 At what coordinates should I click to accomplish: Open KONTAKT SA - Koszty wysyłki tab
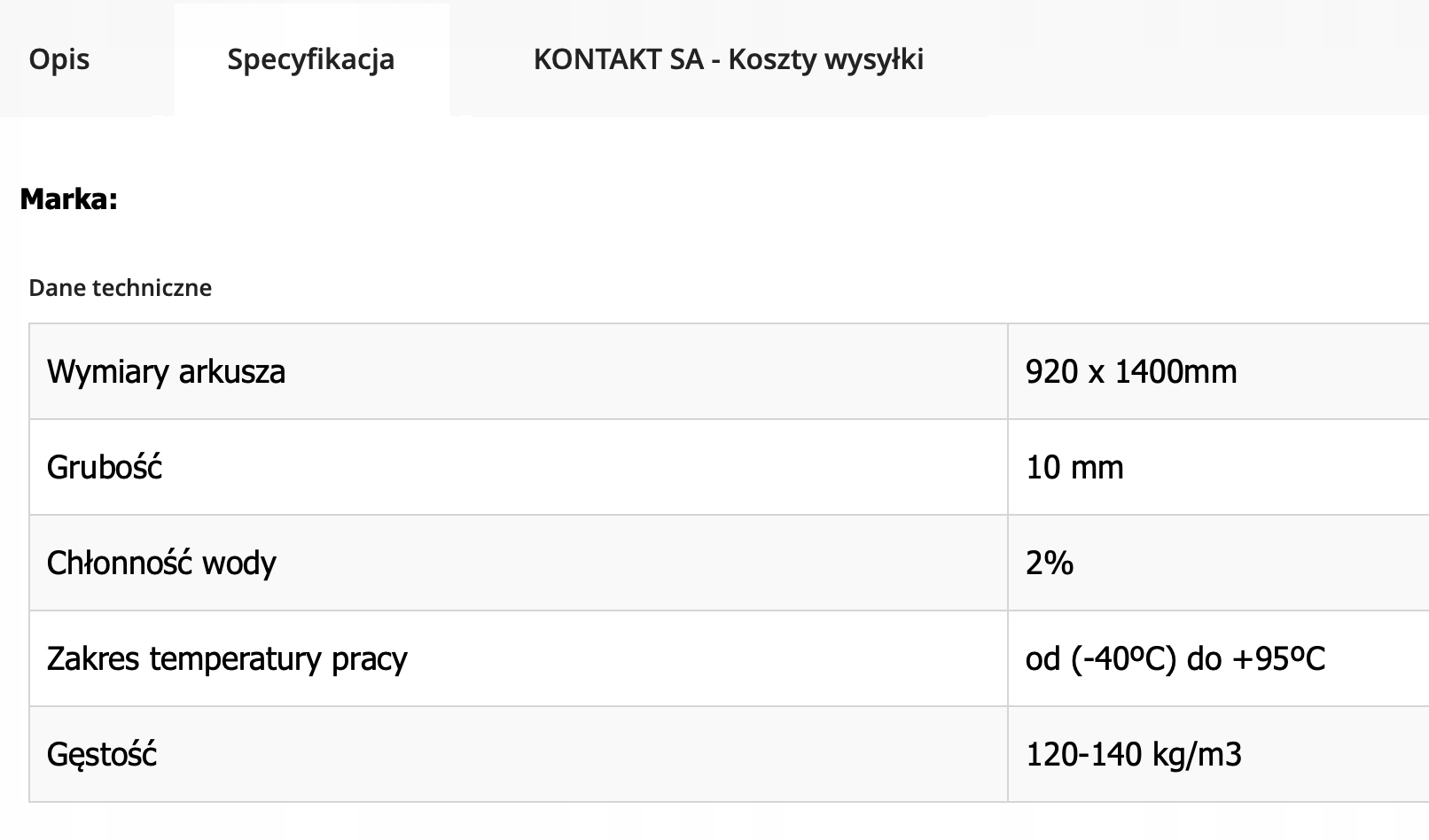pyautogui.click(x=728, y=59)
